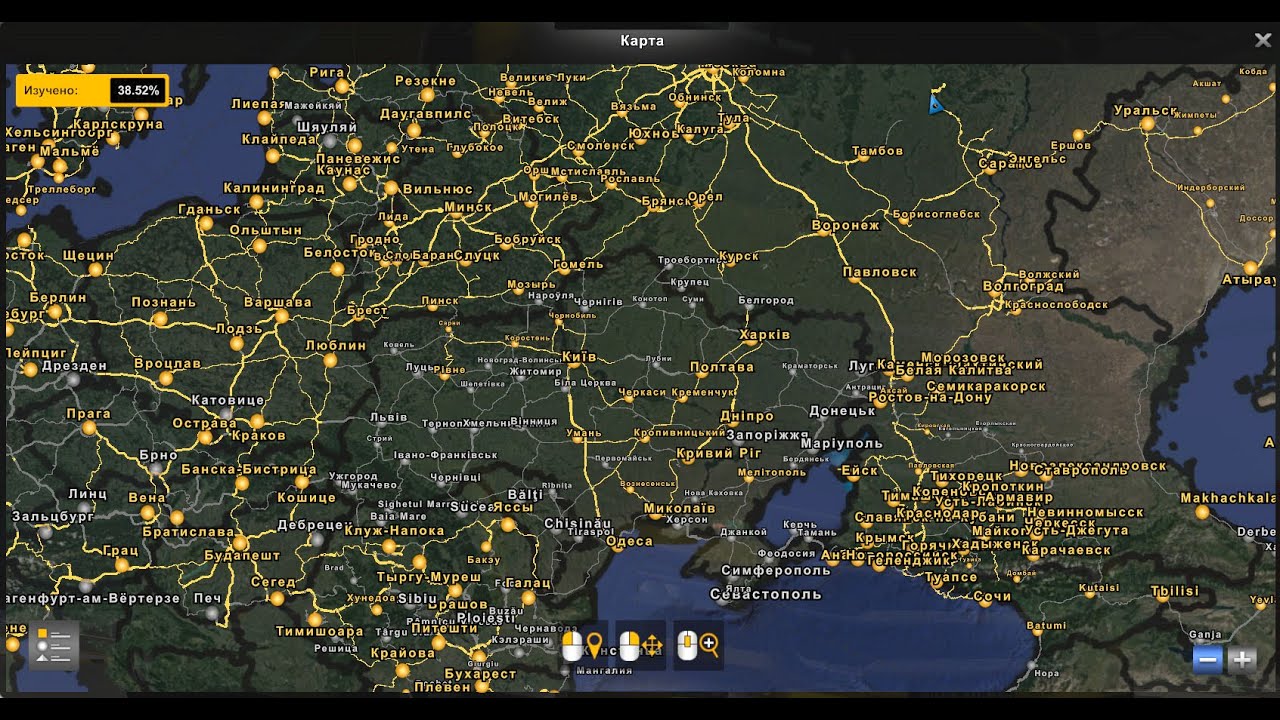Select the Одеса city label
The width and height of the screenshot is (1280, 720).
point(629,541)
